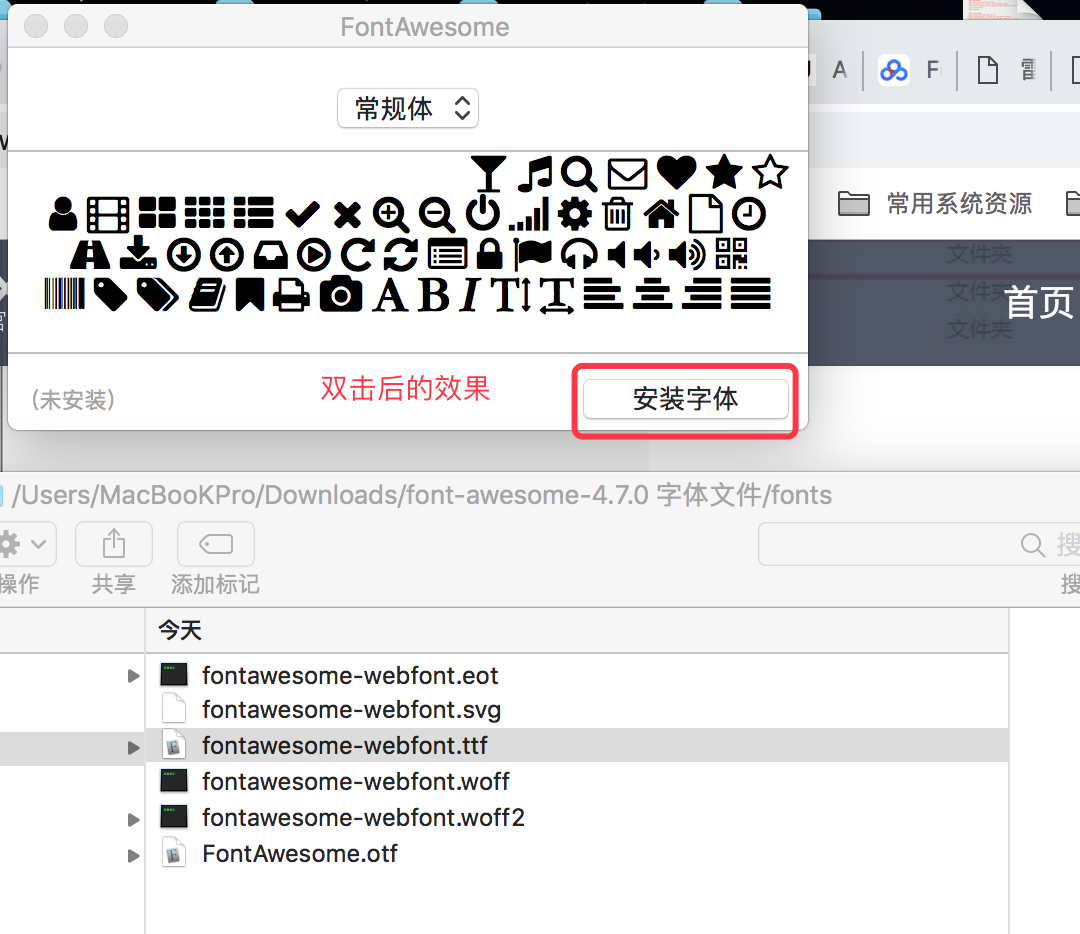The height and width of the screenshot is (934, 1080).
Task: Click the trash can glyph in font preview
Action: click(617, 214)
